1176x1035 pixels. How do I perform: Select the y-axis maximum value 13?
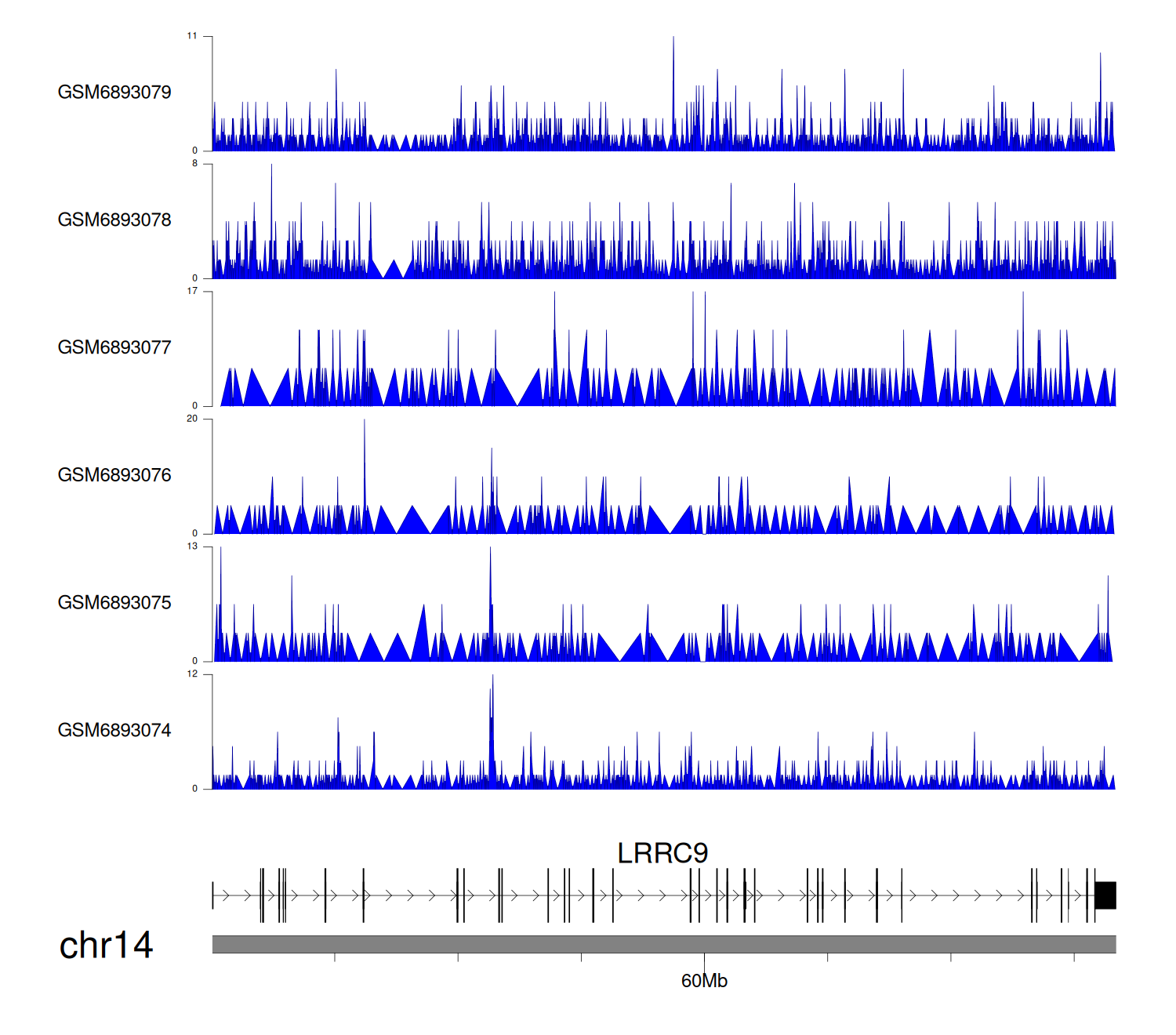click(192, 547)
